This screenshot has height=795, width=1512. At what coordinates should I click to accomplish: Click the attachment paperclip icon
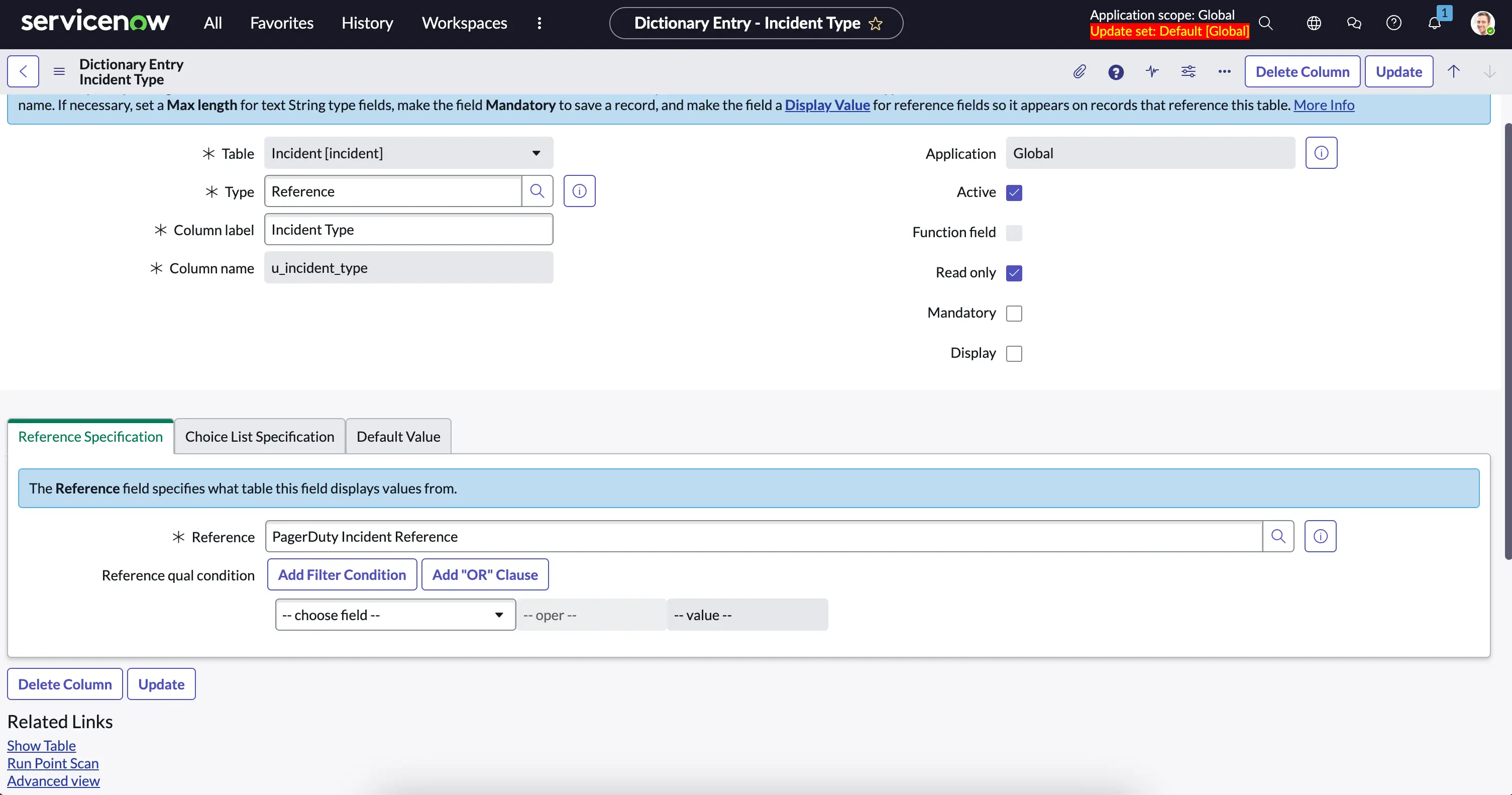[x=1079, y=72]
